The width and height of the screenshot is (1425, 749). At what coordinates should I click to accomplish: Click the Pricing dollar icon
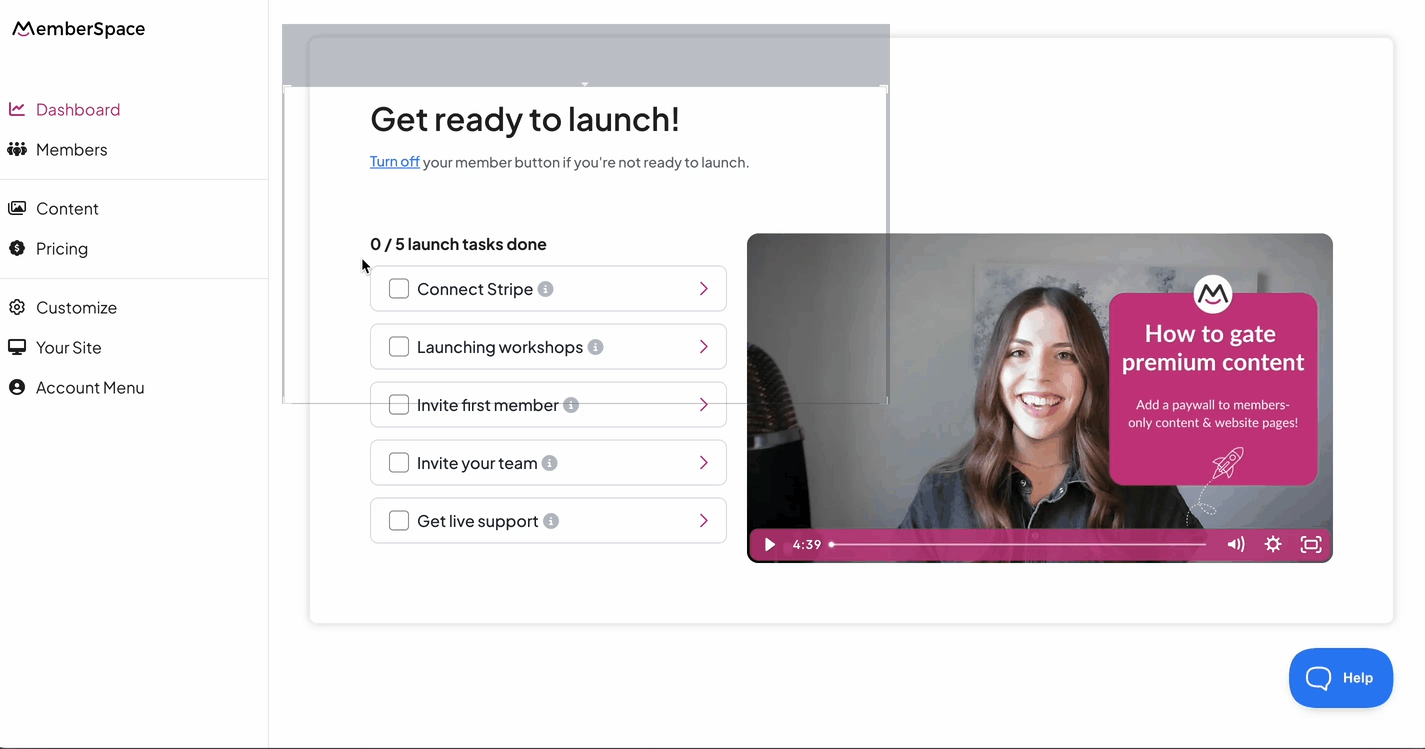(17, 248)
